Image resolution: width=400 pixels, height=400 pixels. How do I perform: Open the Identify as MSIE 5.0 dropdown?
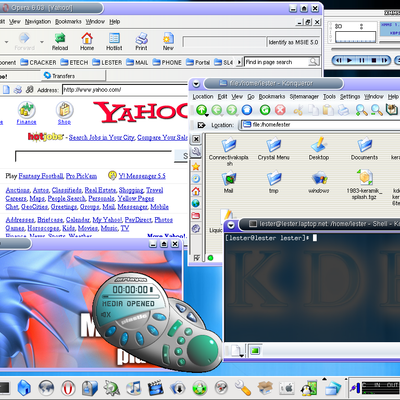point(293,42)
